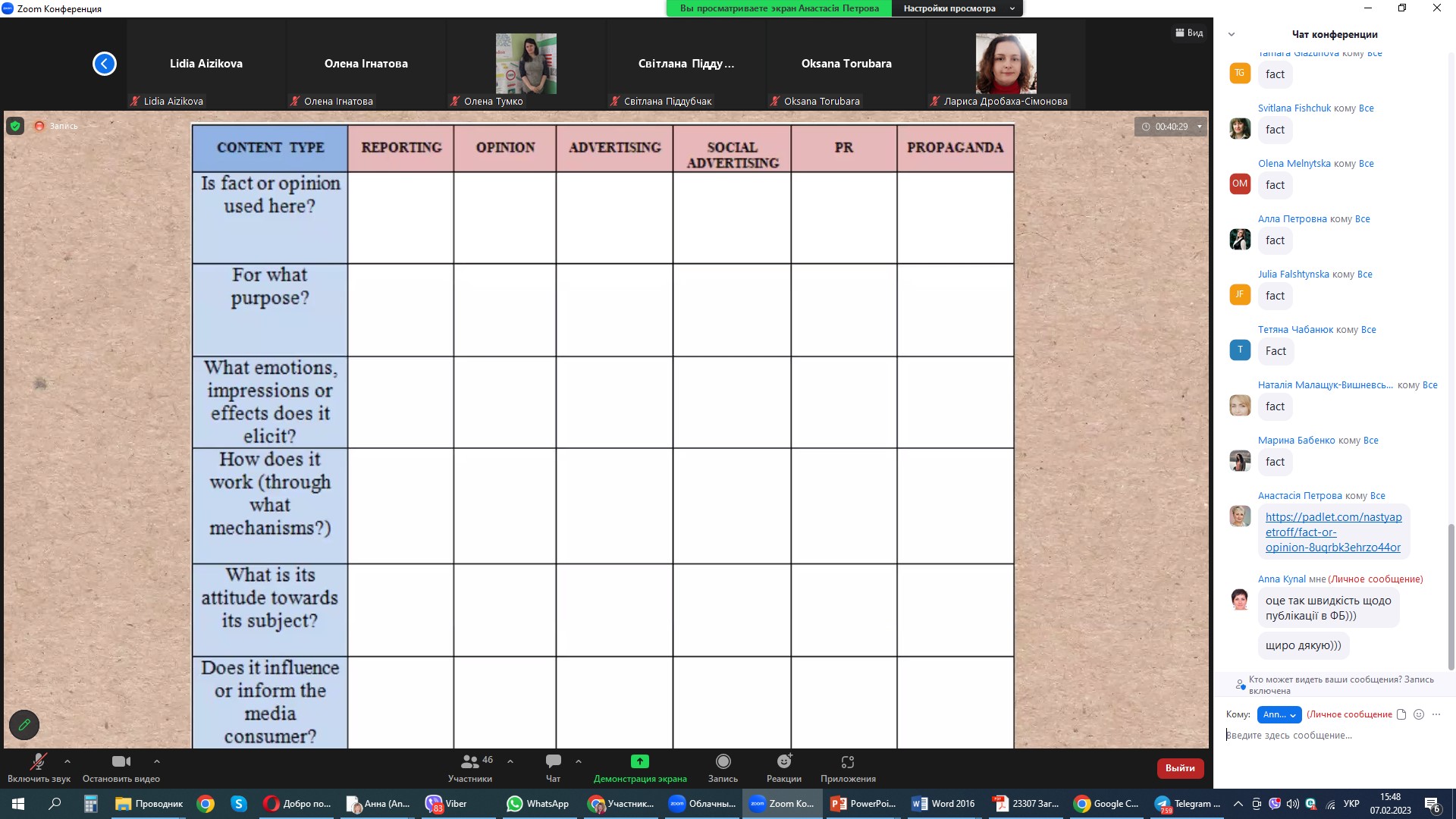Open emoji picker in chat box
Screen dimensions: 1456x819
1419,714
